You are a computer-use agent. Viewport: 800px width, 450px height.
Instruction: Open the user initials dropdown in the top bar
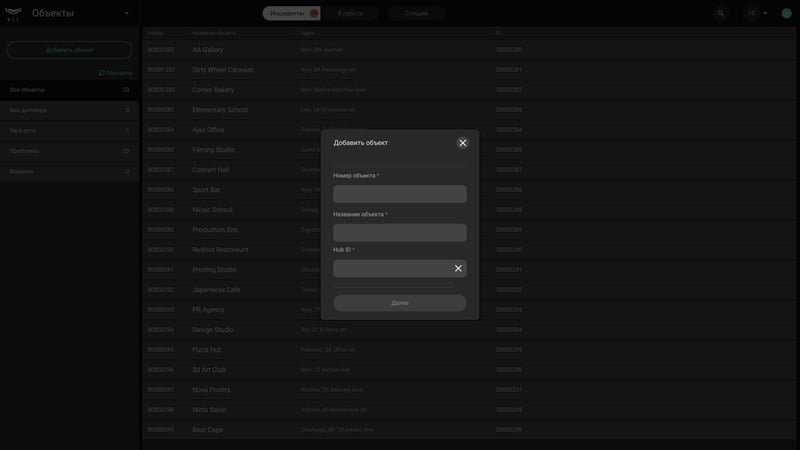click(757, 13)
